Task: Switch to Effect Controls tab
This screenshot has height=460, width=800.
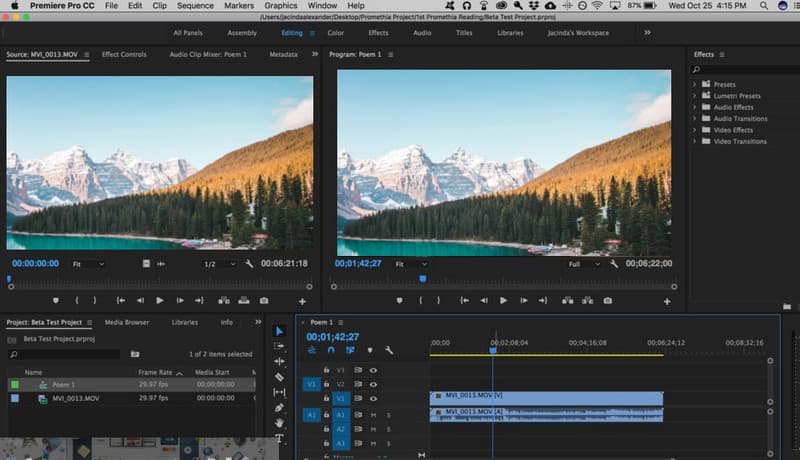Action: tap(124, 54)
